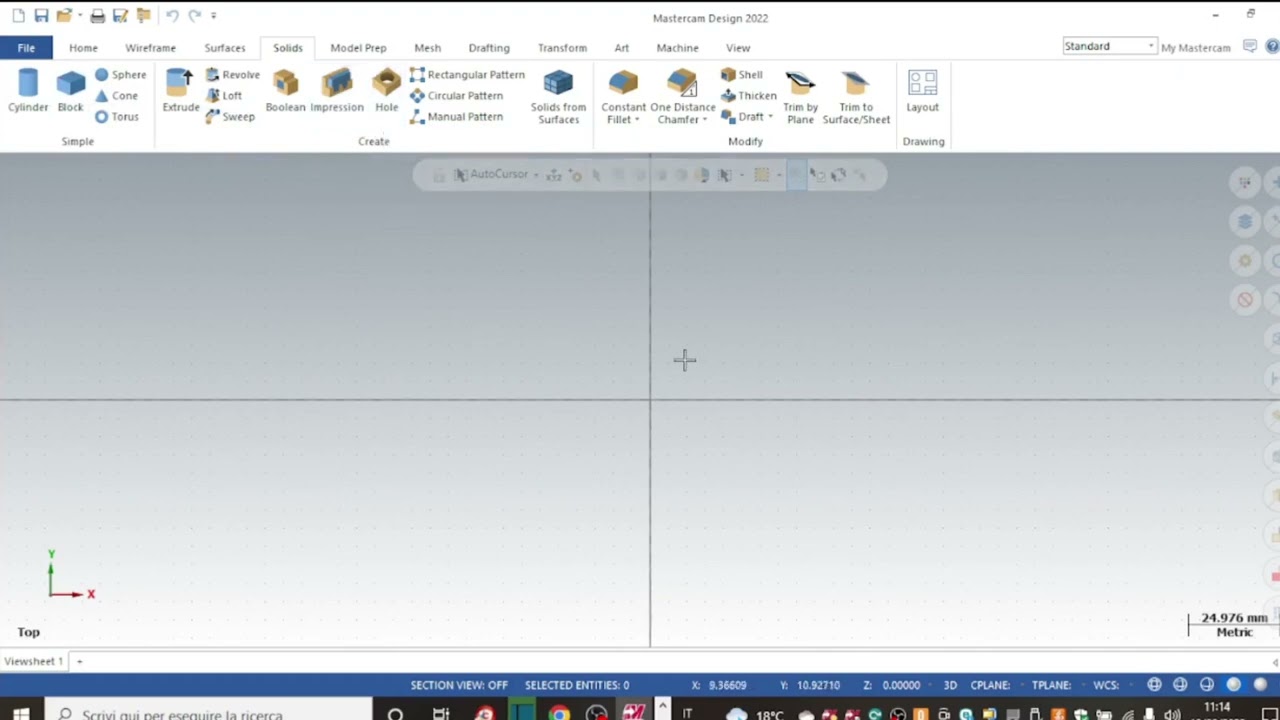Expand One Distance Chamfer dropdown arrow
This screenshot has width=1280, height=720.
tap(704, 120)
